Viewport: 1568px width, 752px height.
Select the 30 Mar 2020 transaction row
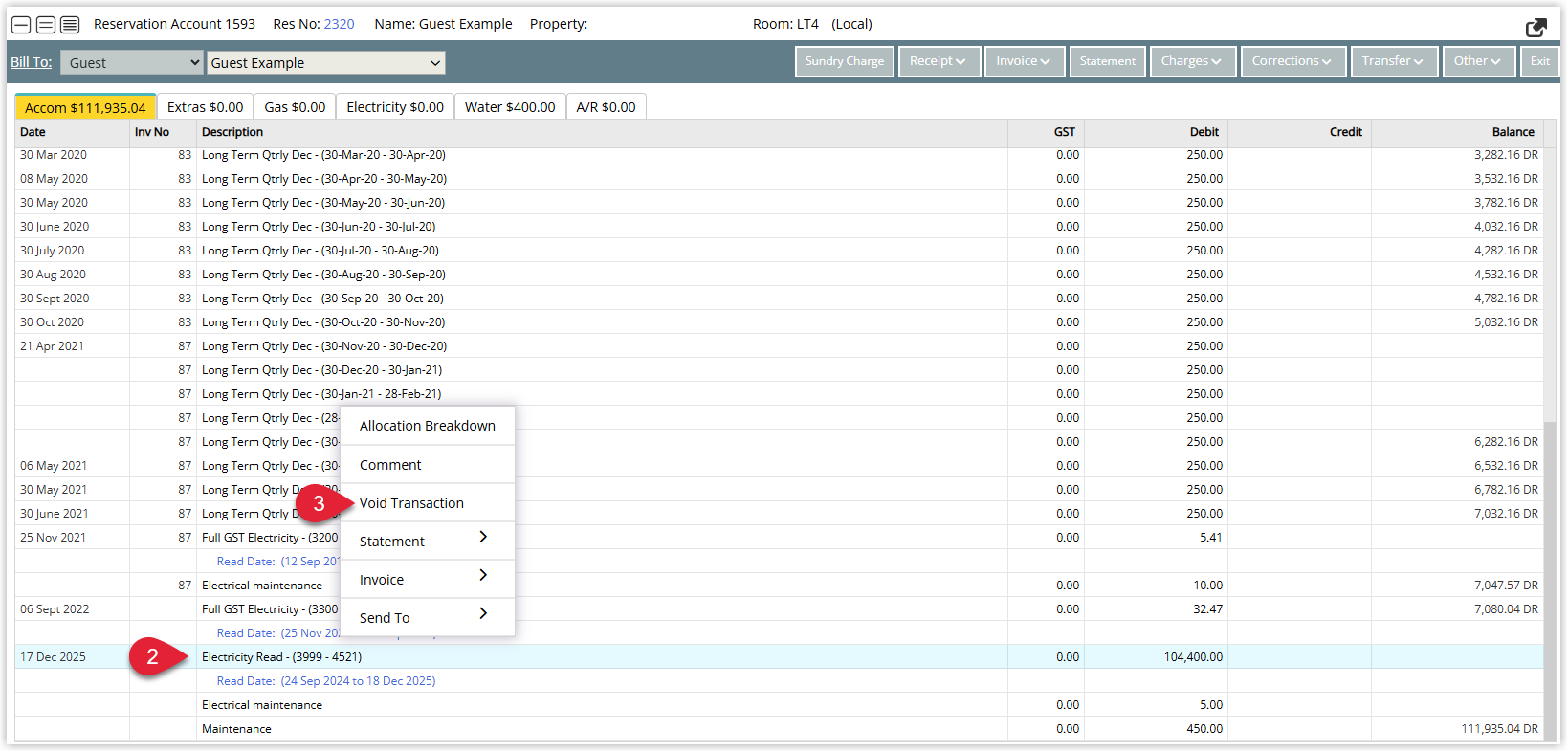779,155
